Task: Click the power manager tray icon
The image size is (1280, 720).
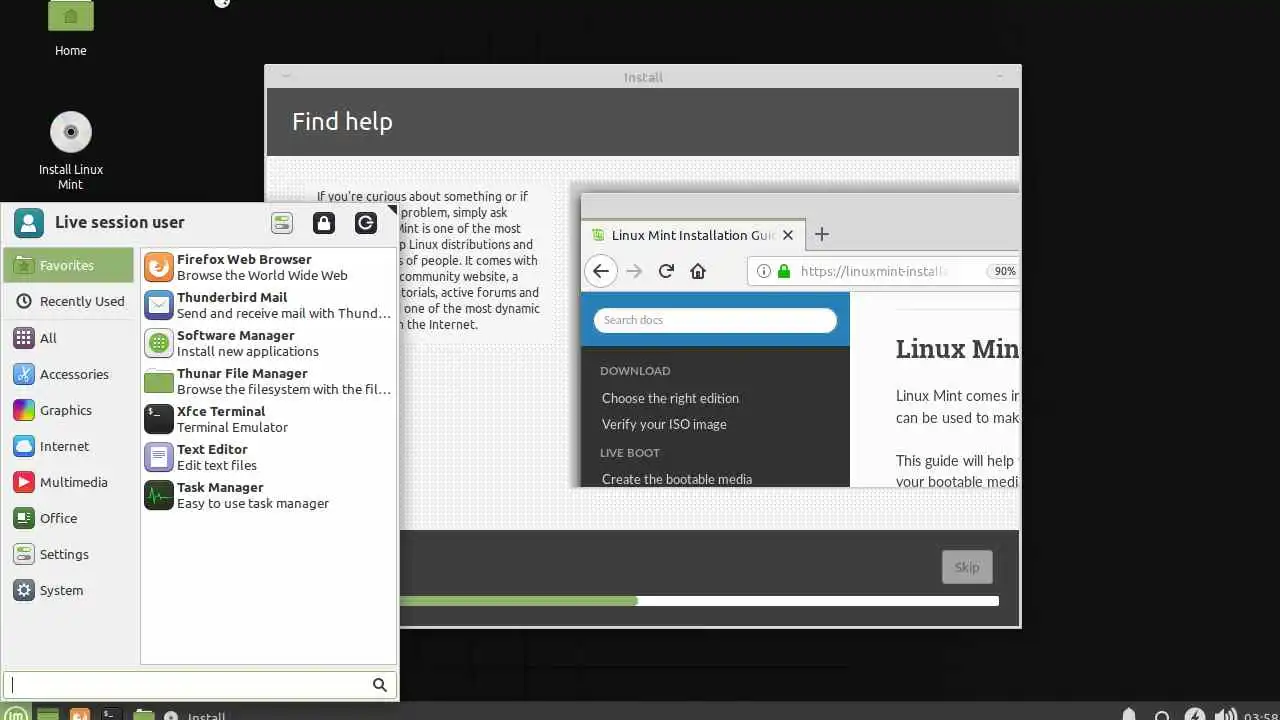Action: pos(1195,714)
